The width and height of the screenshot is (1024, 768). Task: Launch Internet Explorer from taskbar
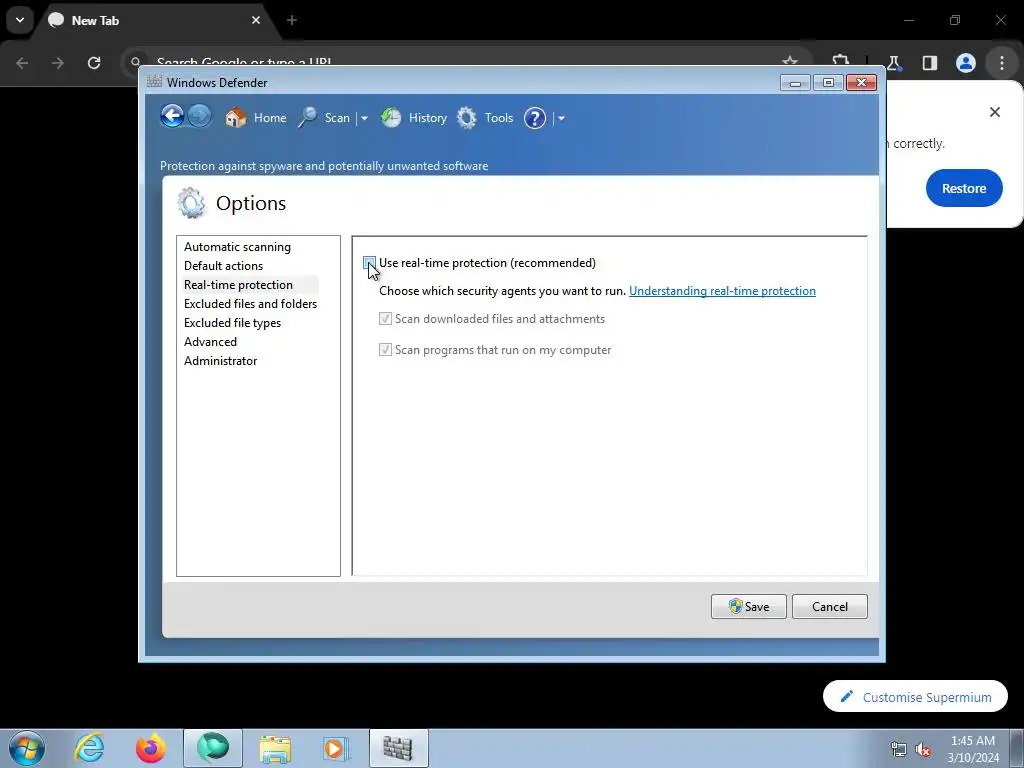click(x=89, y=748)
